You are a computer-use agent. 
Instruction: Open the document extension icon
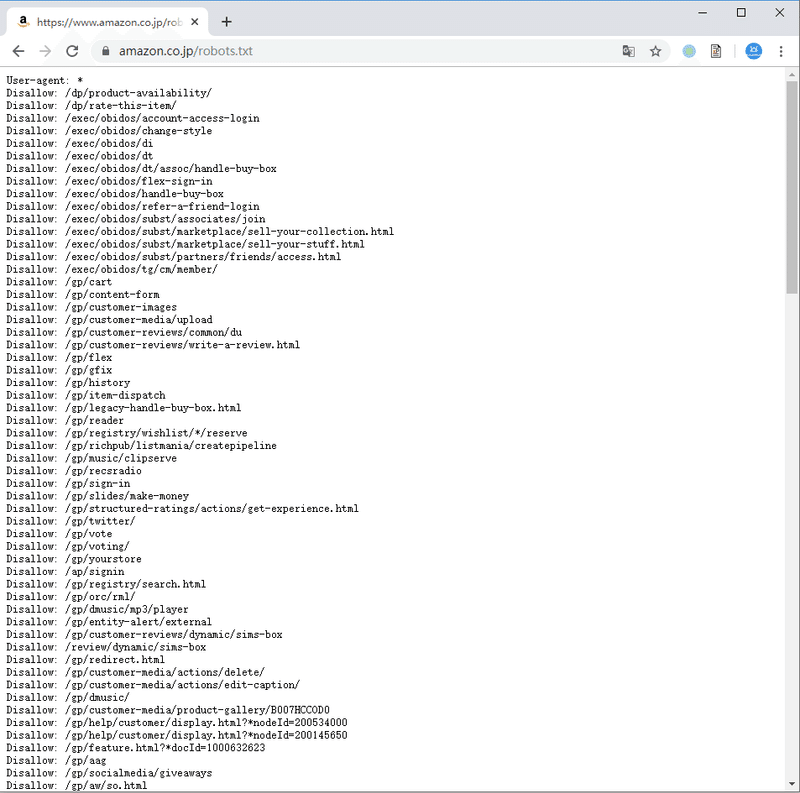(x=716, y=51)
